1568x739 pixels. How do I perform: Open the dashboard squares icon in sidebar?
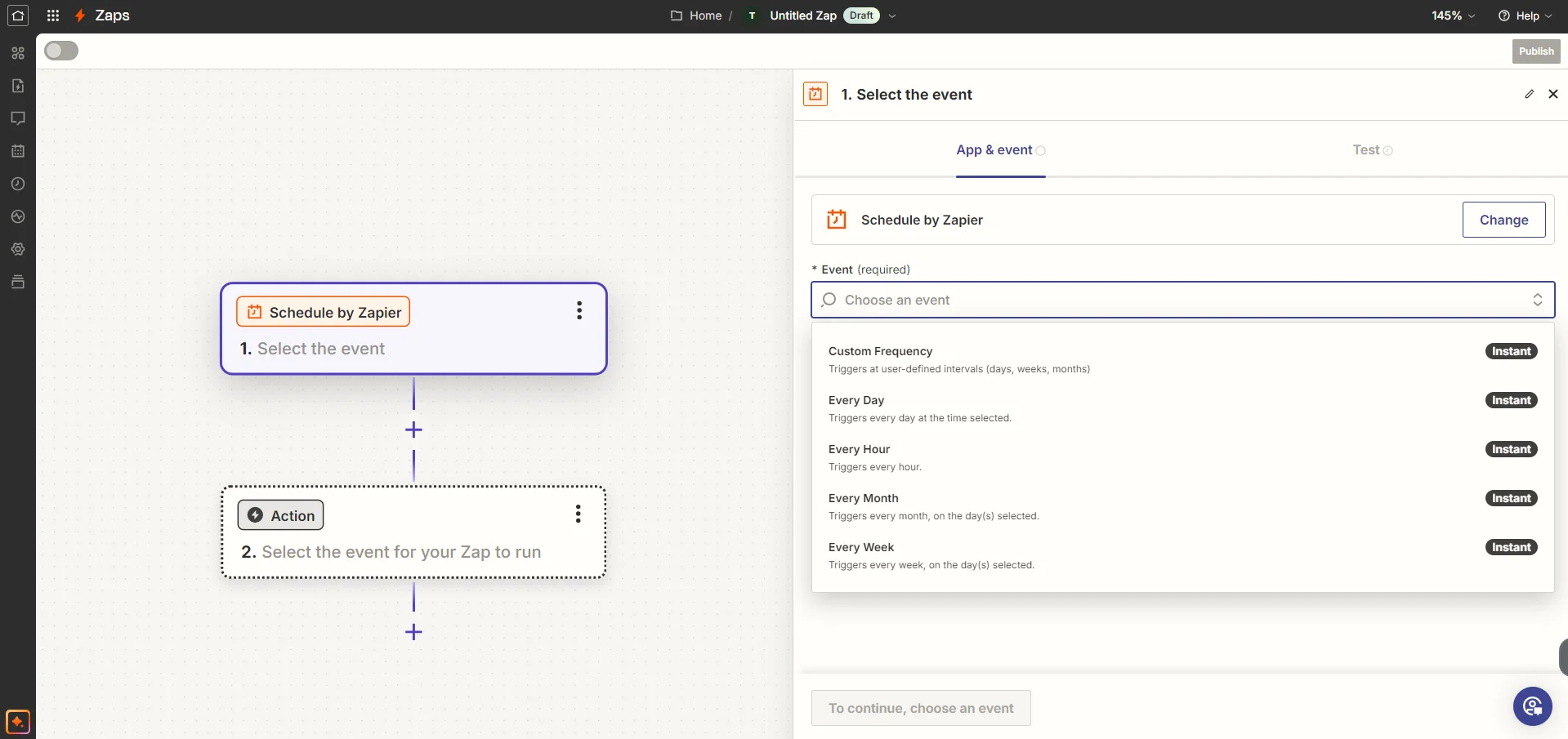18,53
